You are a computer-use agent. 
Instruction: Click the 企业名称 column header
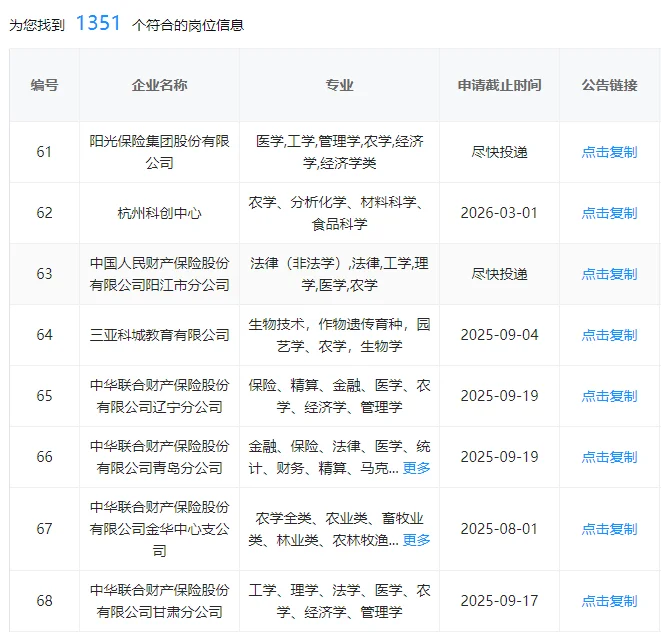click(x=159, y=85)
